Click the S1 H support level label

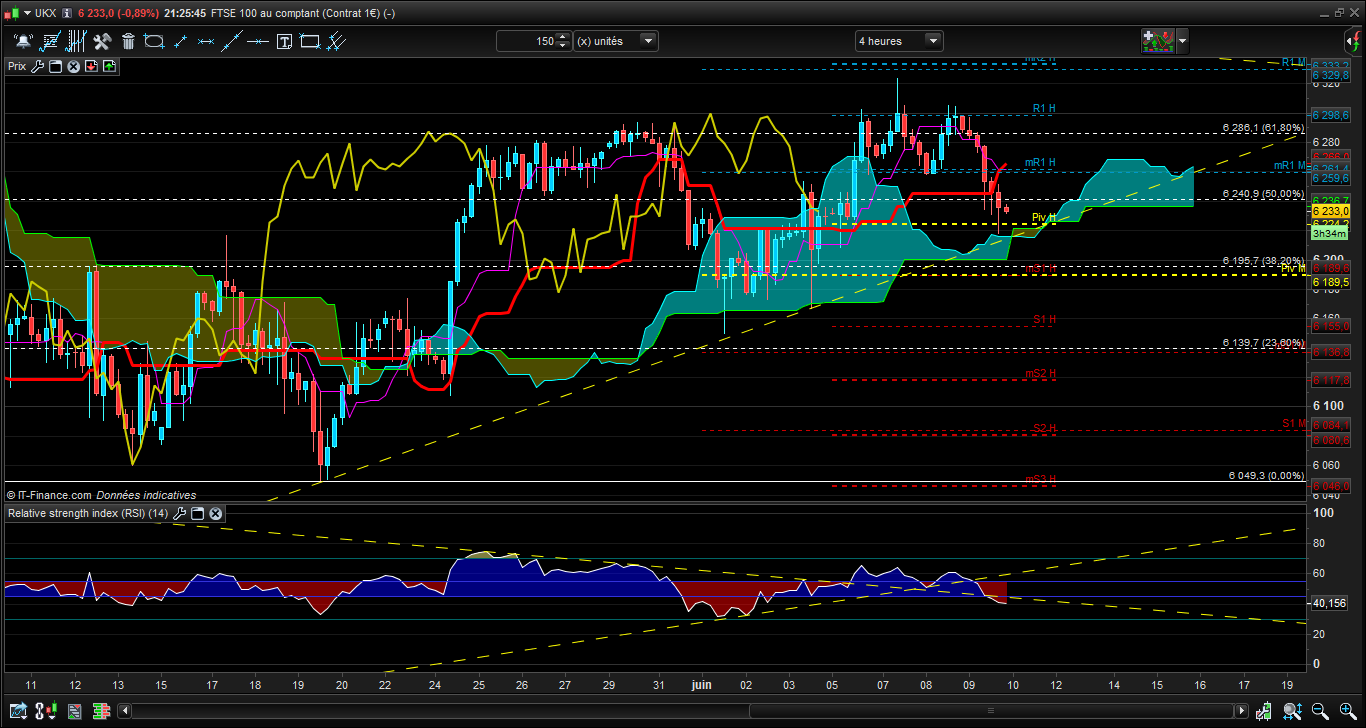pos(1044,319)
